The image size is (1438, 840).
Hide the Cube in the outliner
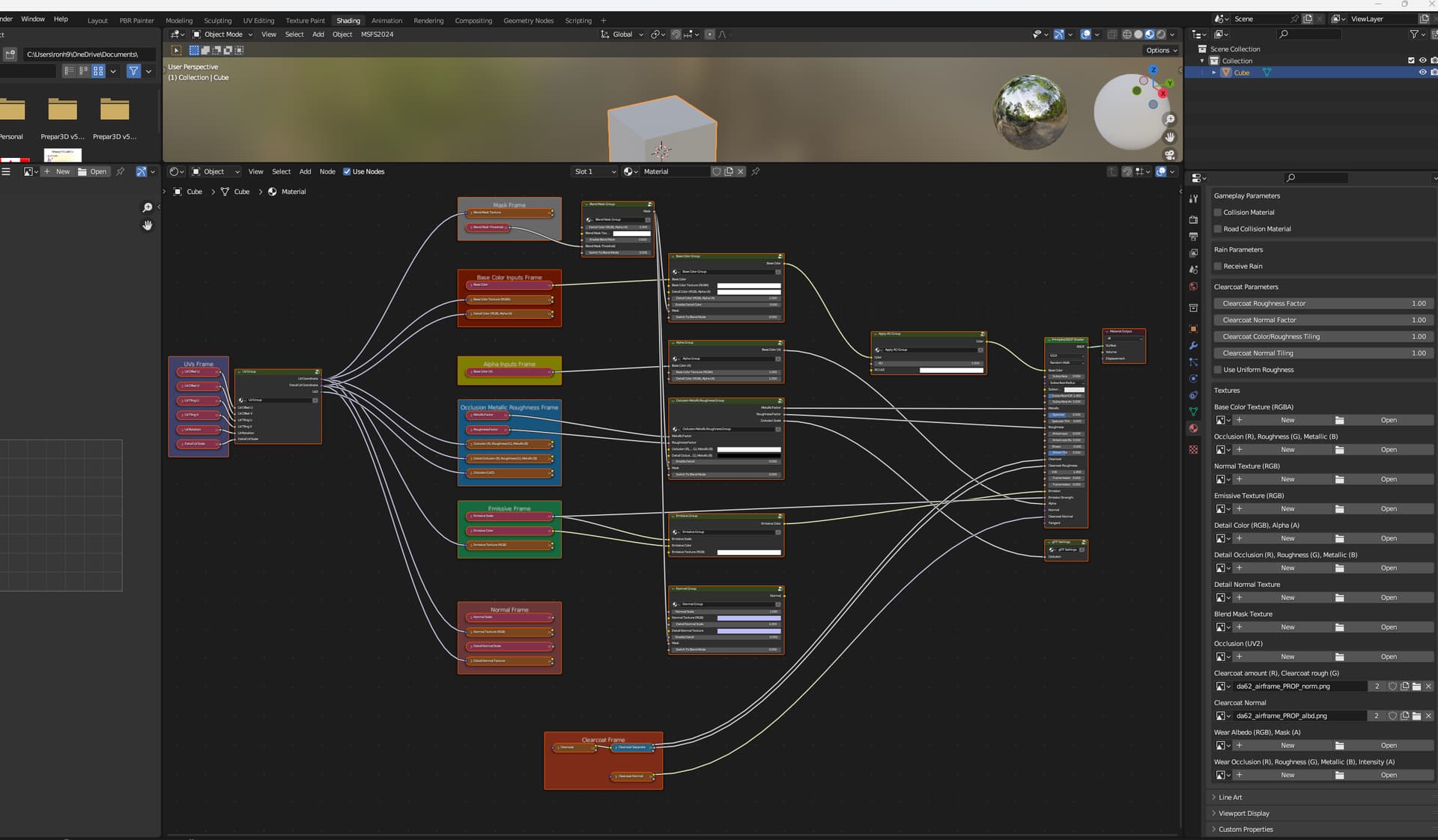pos(1422,73)
